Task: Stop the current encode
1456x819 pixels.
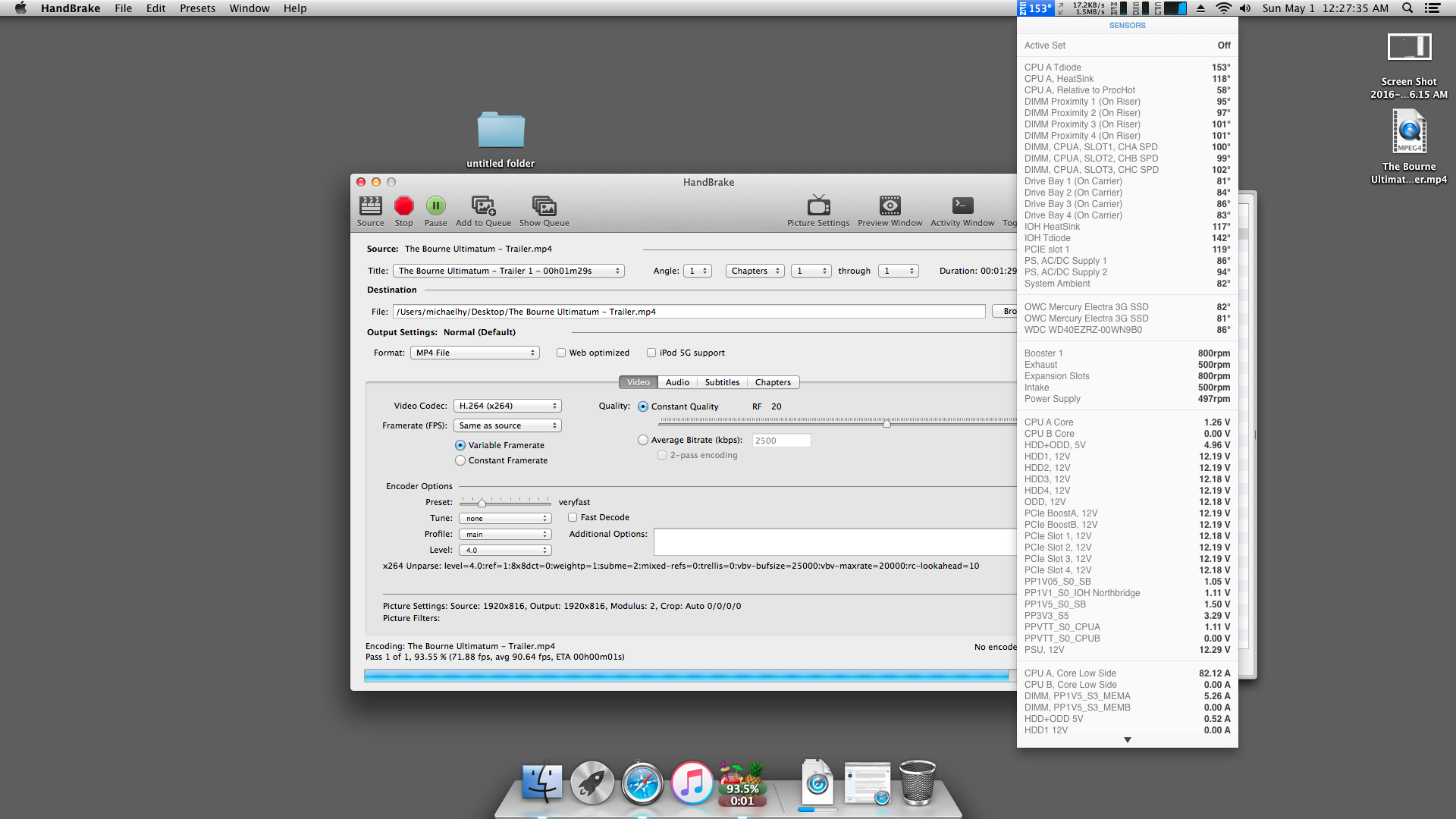Action: click(403, 211)
